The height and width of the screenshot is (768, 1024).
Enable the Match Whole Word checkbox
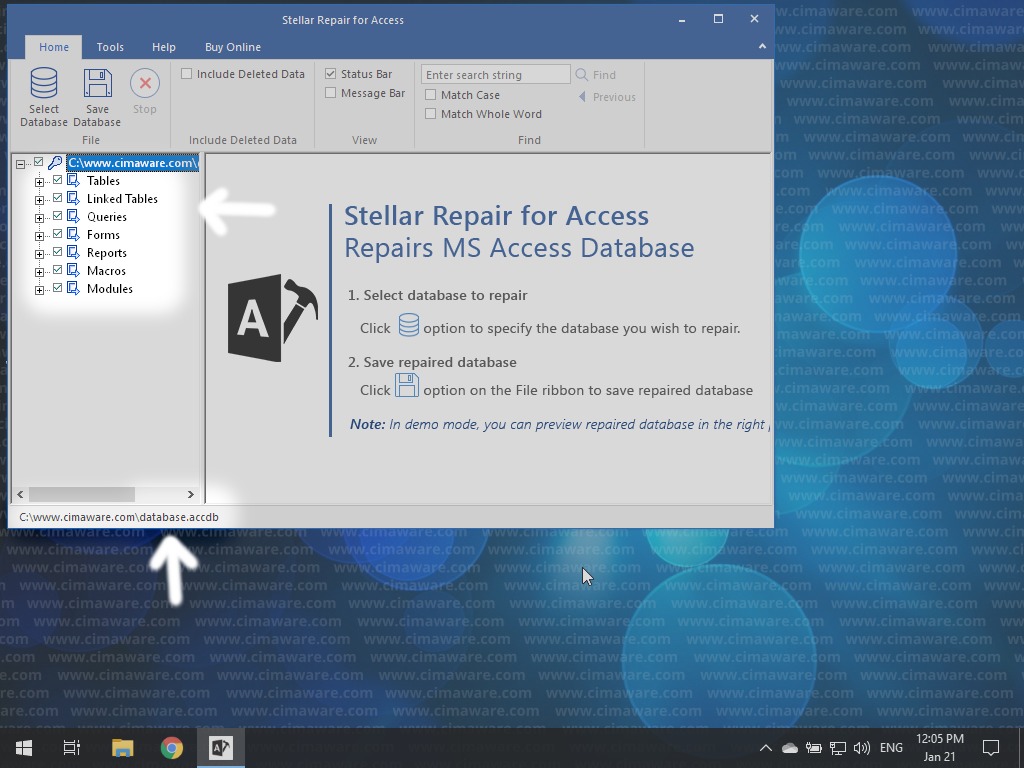(431, 114)
